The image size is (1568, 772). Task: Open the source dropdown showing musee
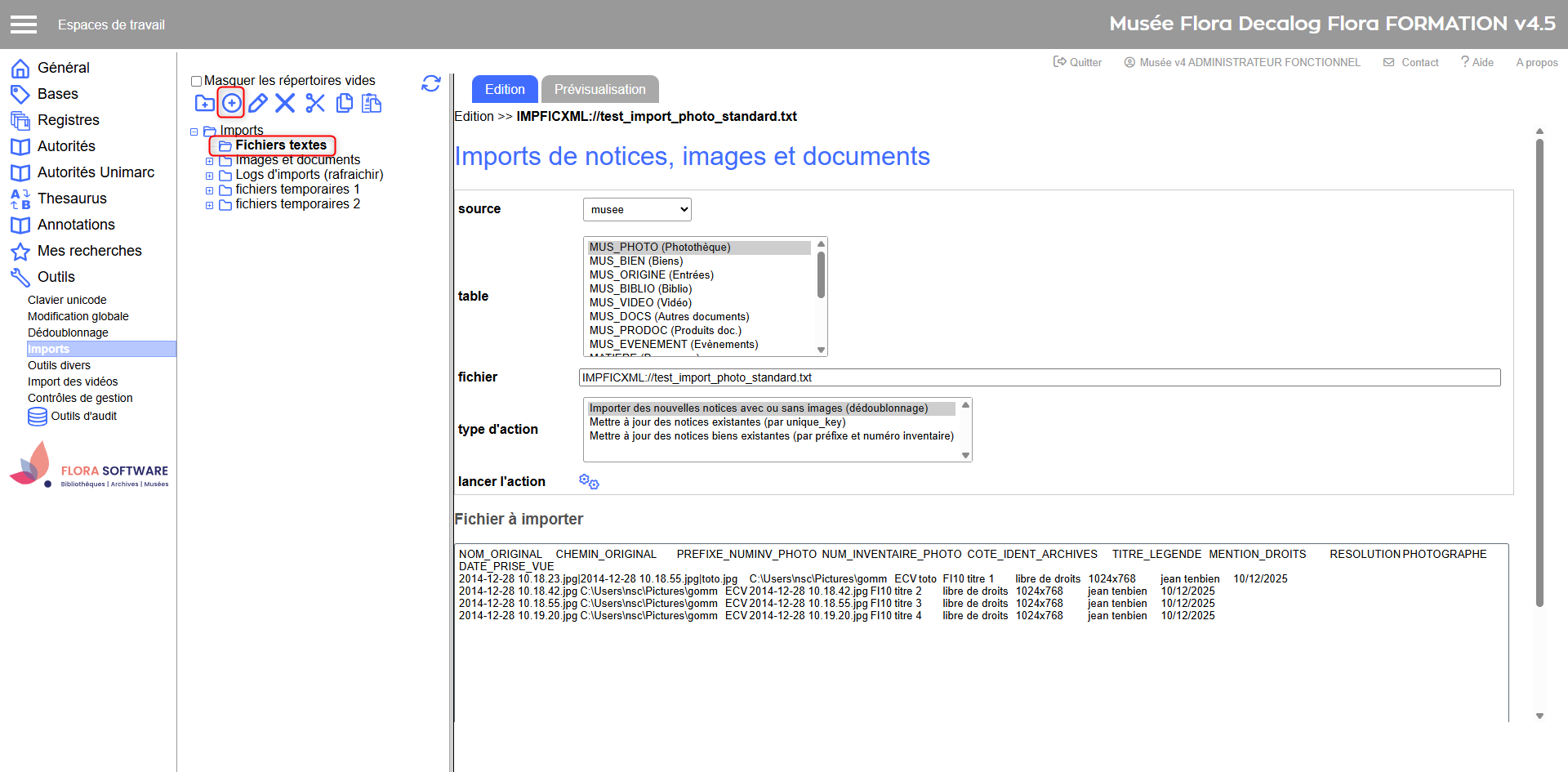click(x=637, y=210)
